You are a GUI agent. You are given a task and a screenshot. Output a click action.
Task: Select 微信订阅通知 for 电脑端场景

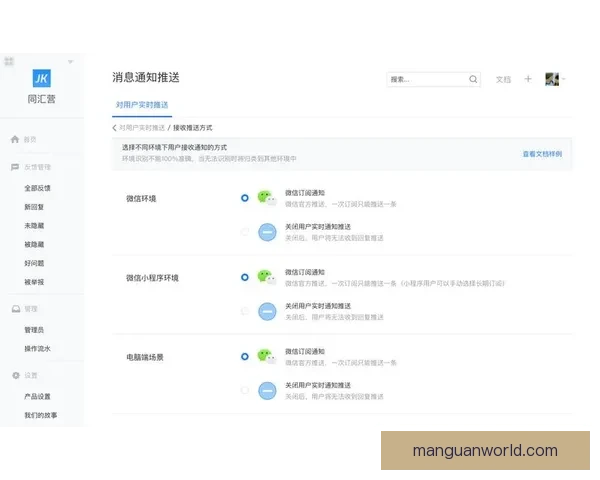coord(245,356)
